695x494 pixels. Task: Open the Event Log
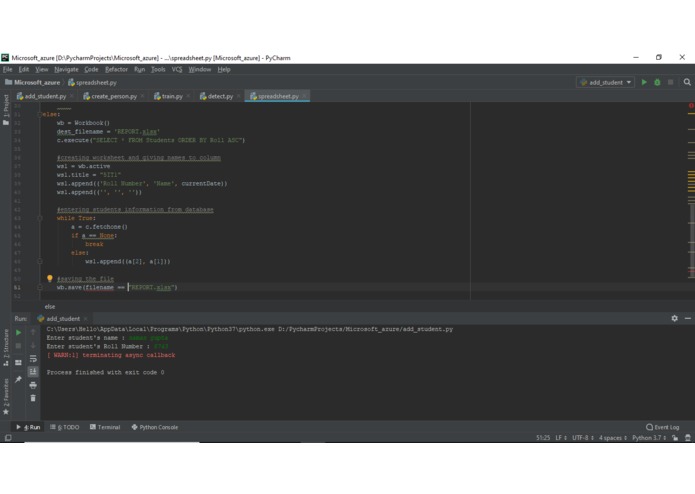click(x=663, y=427)
